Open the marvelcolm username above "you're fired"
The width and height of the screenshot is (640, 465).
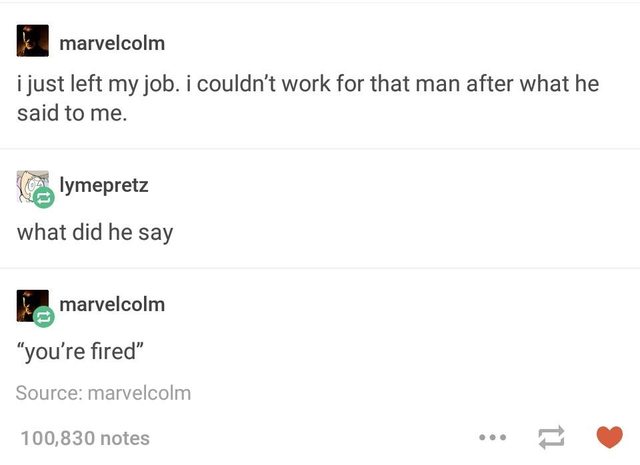point(112,303)
